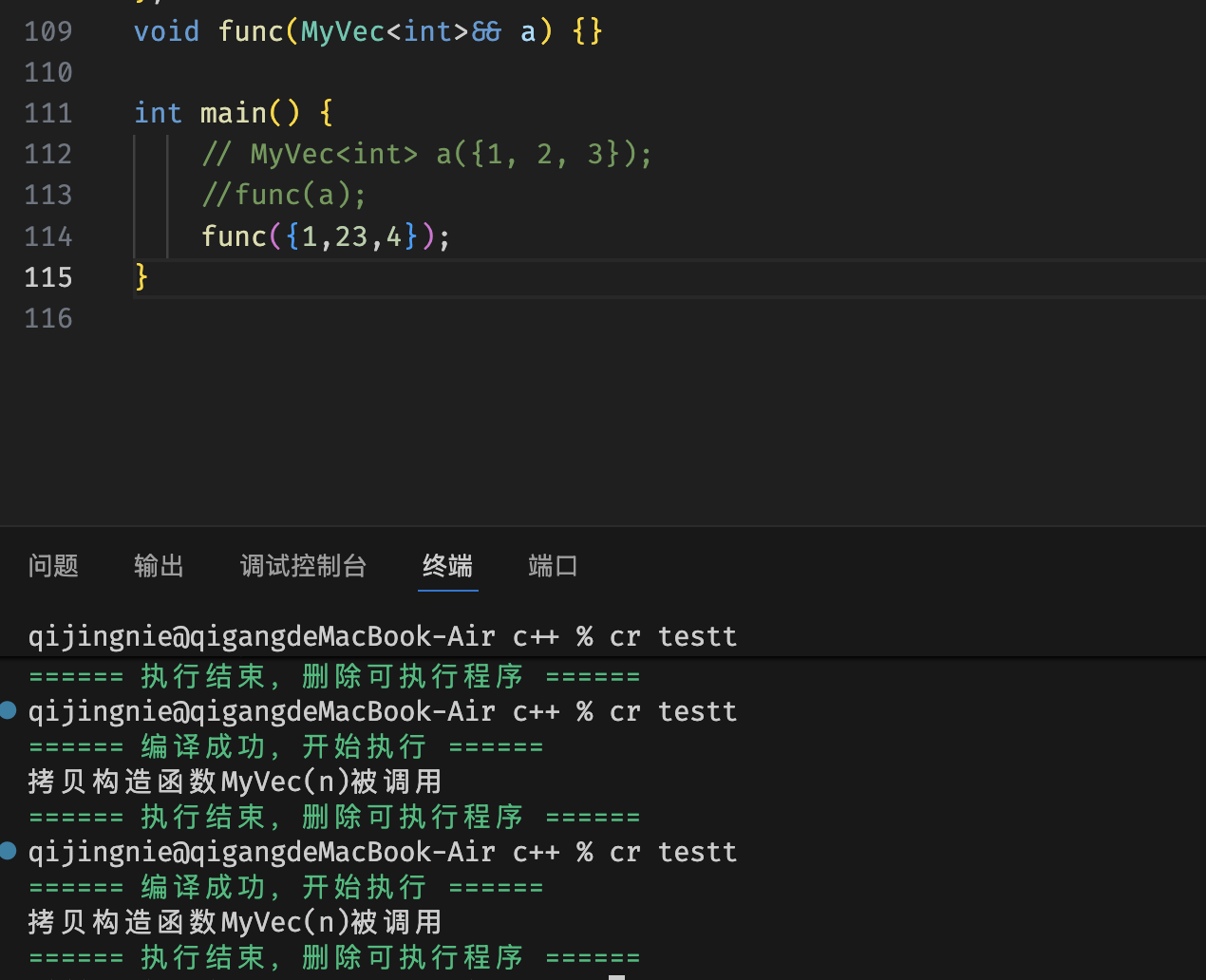Switch to the 端口 tab
1206x980 pixels.
click(553, 566)
